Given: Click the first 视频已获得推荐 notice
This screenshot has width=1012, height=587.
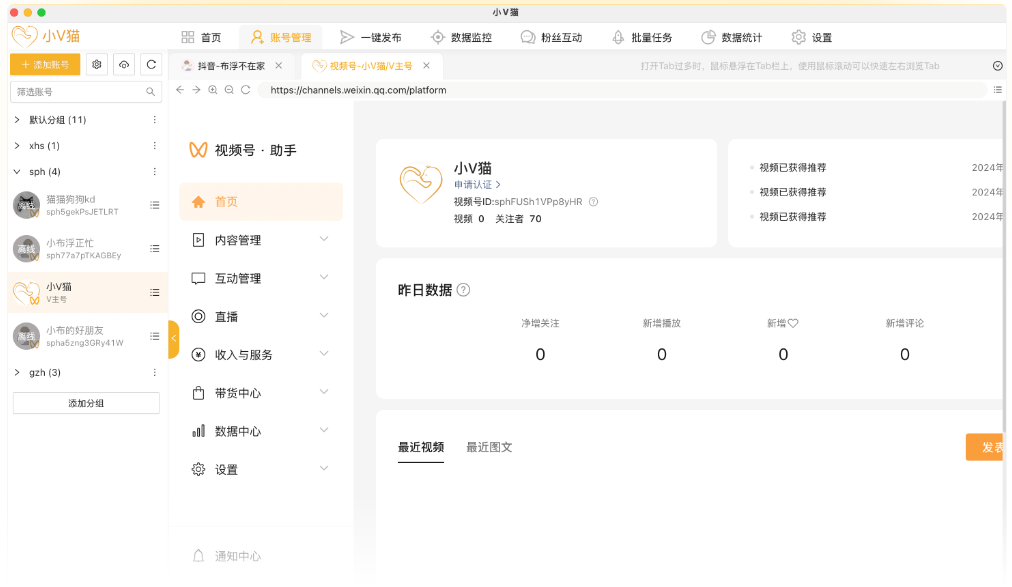Looking at the screenshot, I should click(x=793, y=168).
